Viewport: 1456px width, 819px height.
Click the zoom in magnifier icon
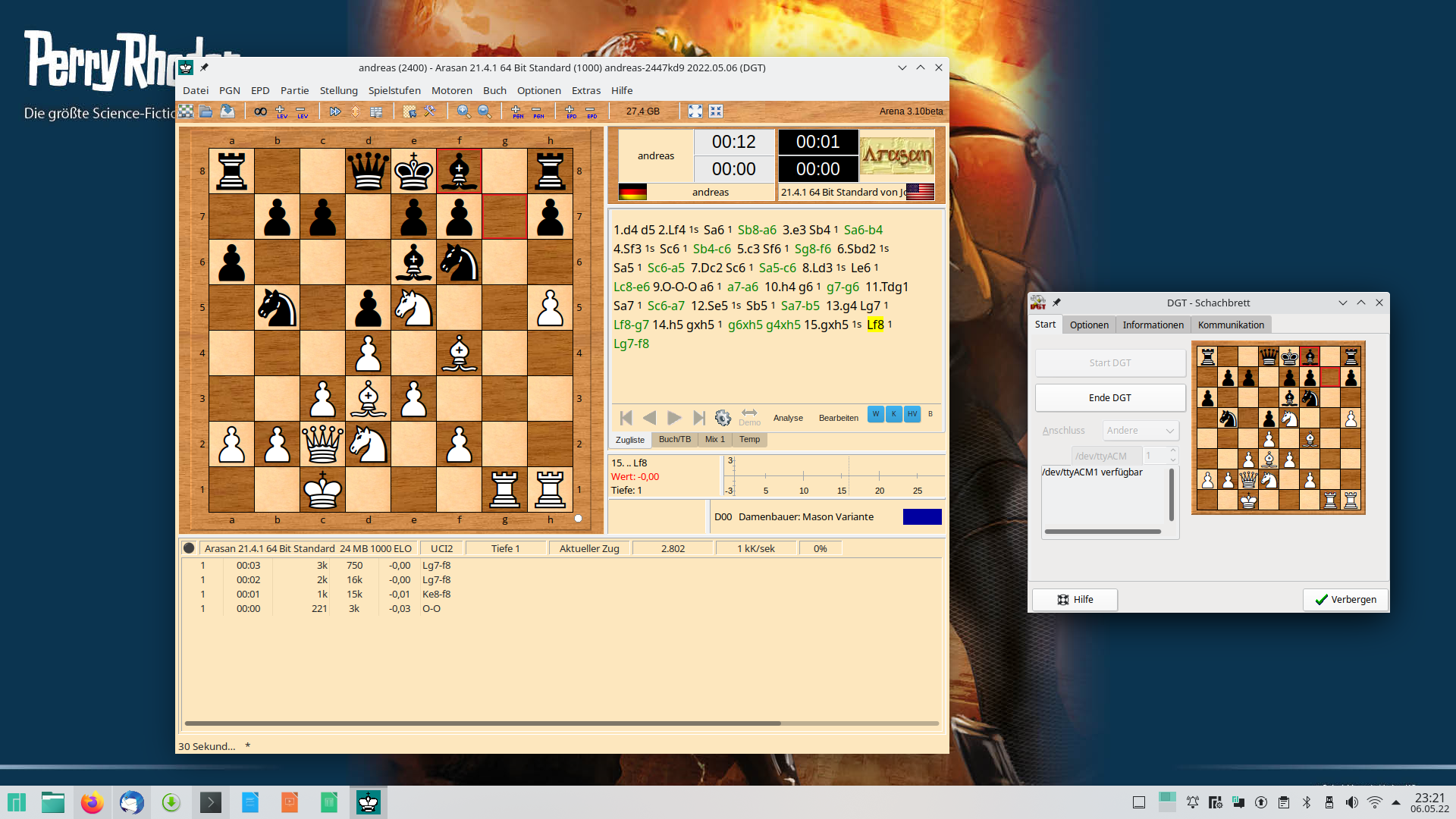pyautogui.click(x=463, y=111)
